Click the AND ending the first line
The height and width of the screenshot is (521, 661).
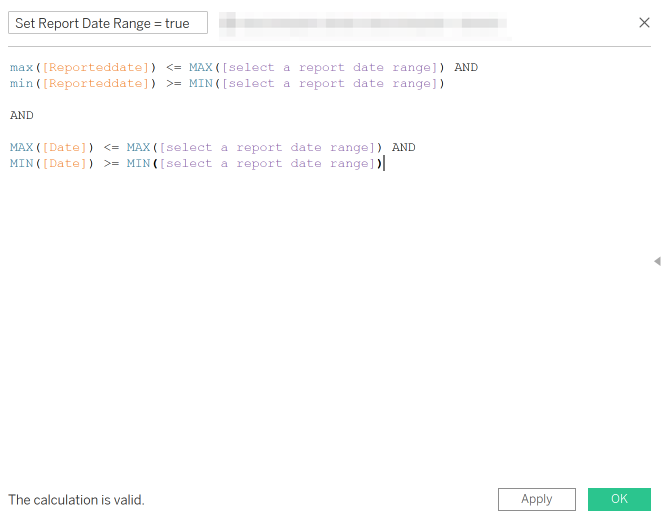[466, 68]
